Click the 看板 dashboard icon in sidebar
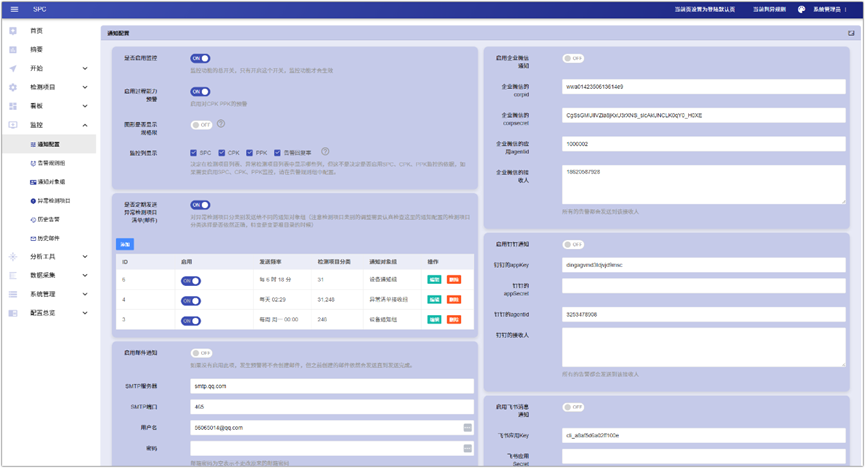Image resolution: width=865 pixels, height=468 pixels. [x=13, y=106]
